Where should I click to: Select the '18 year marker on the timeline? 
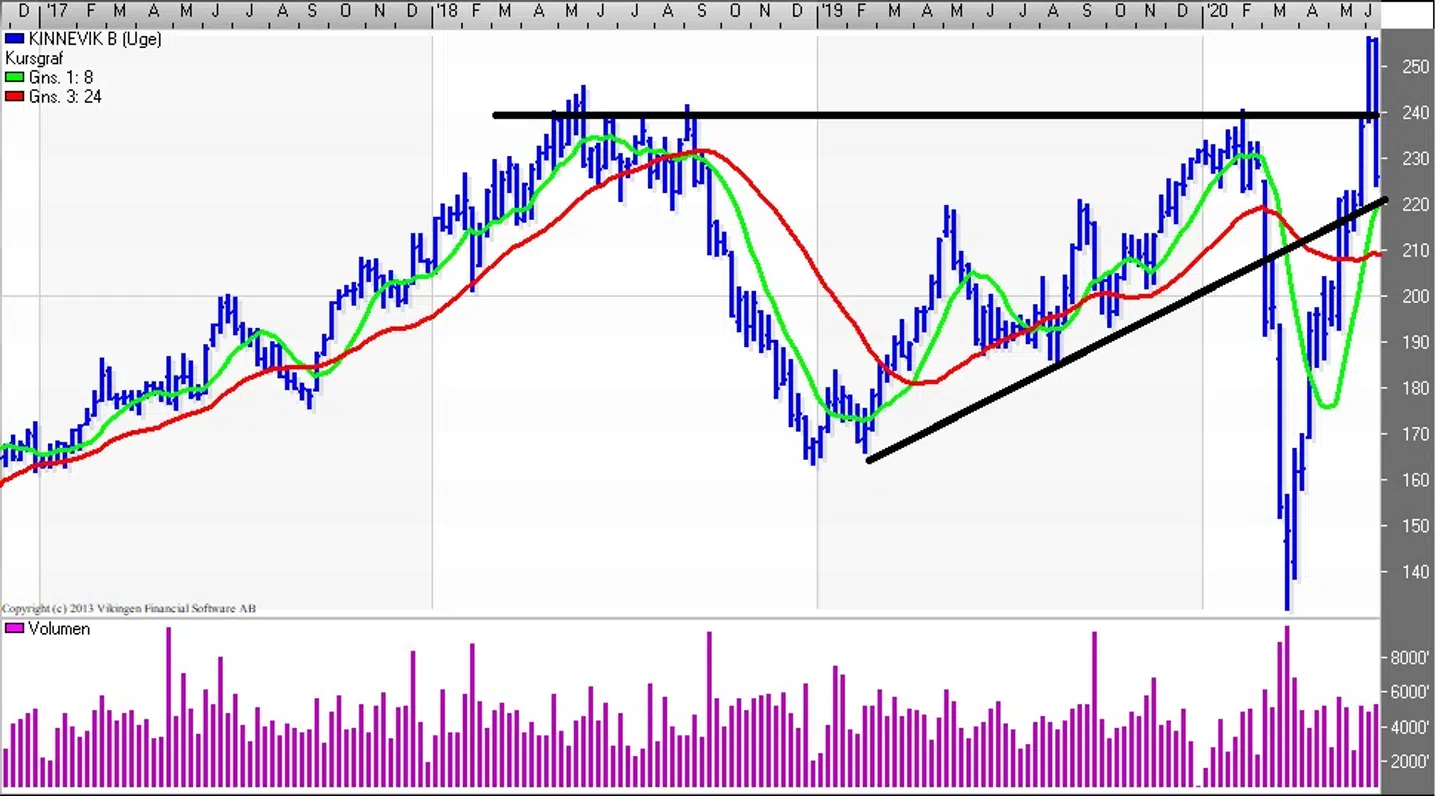pyautogui.click(x=446, y=11)
